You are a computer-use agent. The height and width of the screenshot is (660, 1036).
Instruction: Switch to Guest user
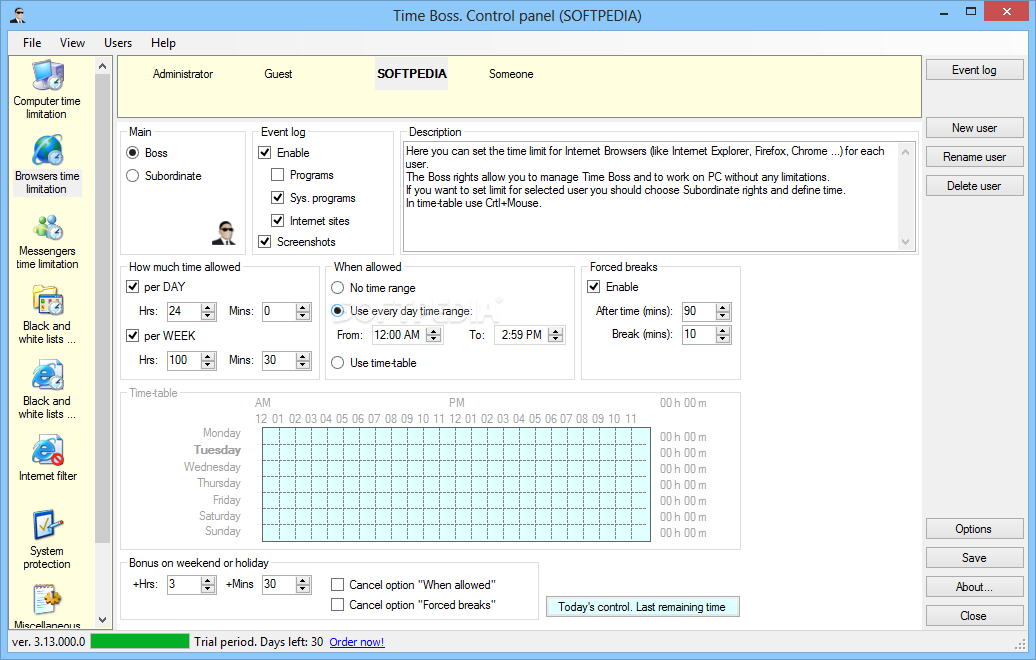pos(278,74)
